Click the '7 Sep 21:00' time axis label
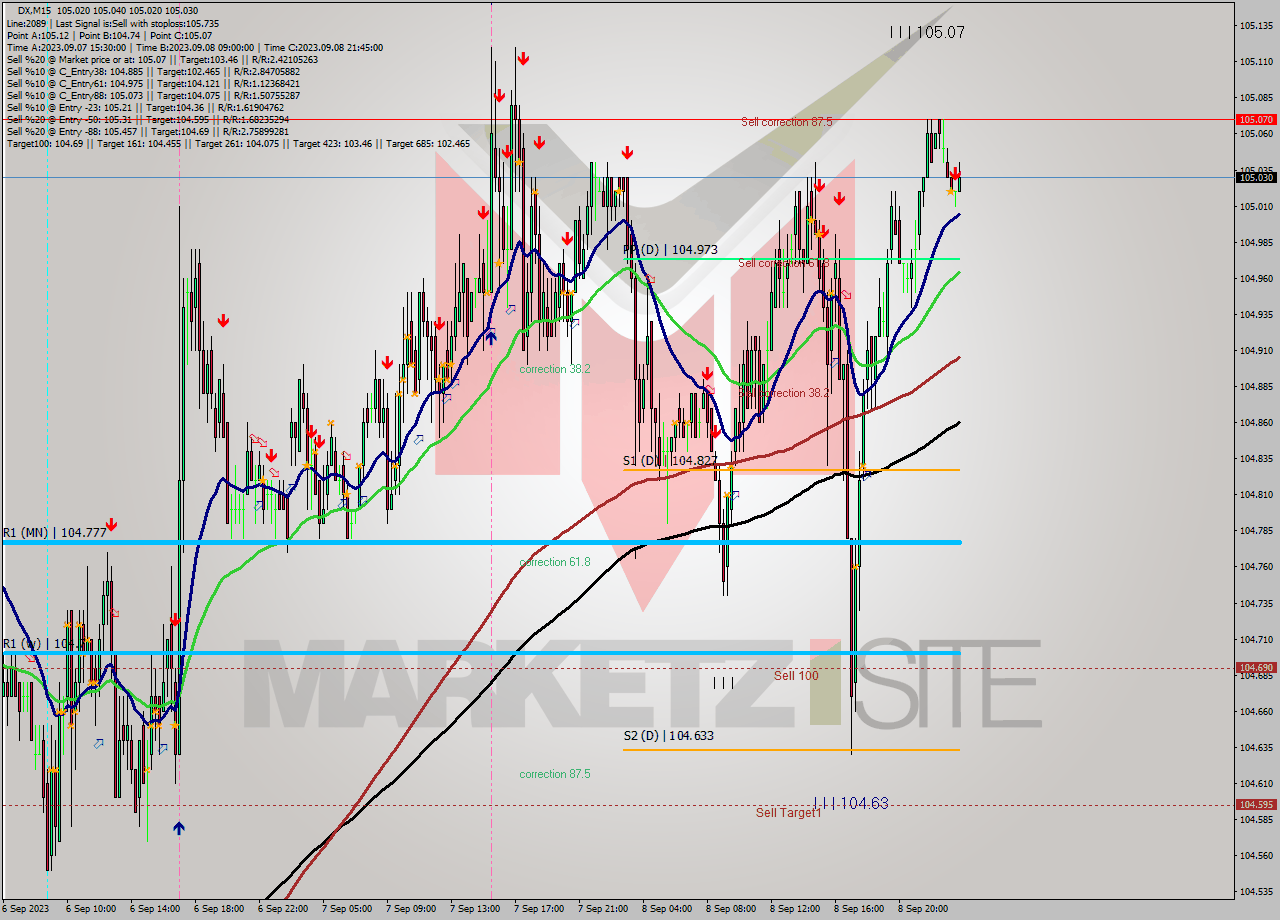The image size is (1280, 920). coord(603,909)
